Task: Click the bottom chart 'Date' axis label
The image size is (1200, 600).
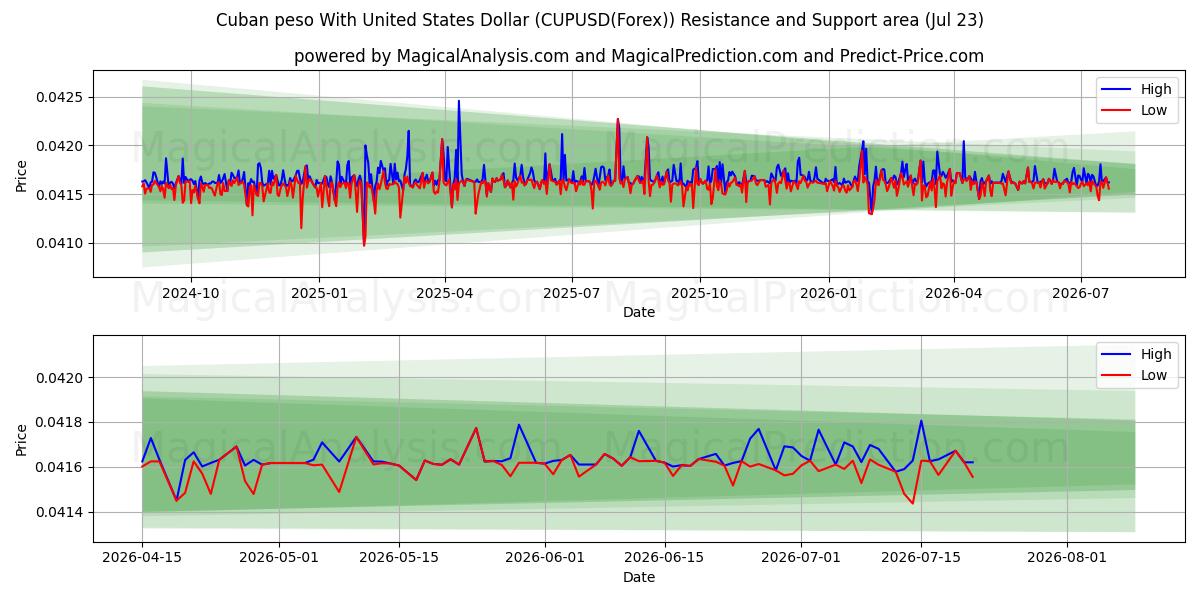Action: coord(639,577)
